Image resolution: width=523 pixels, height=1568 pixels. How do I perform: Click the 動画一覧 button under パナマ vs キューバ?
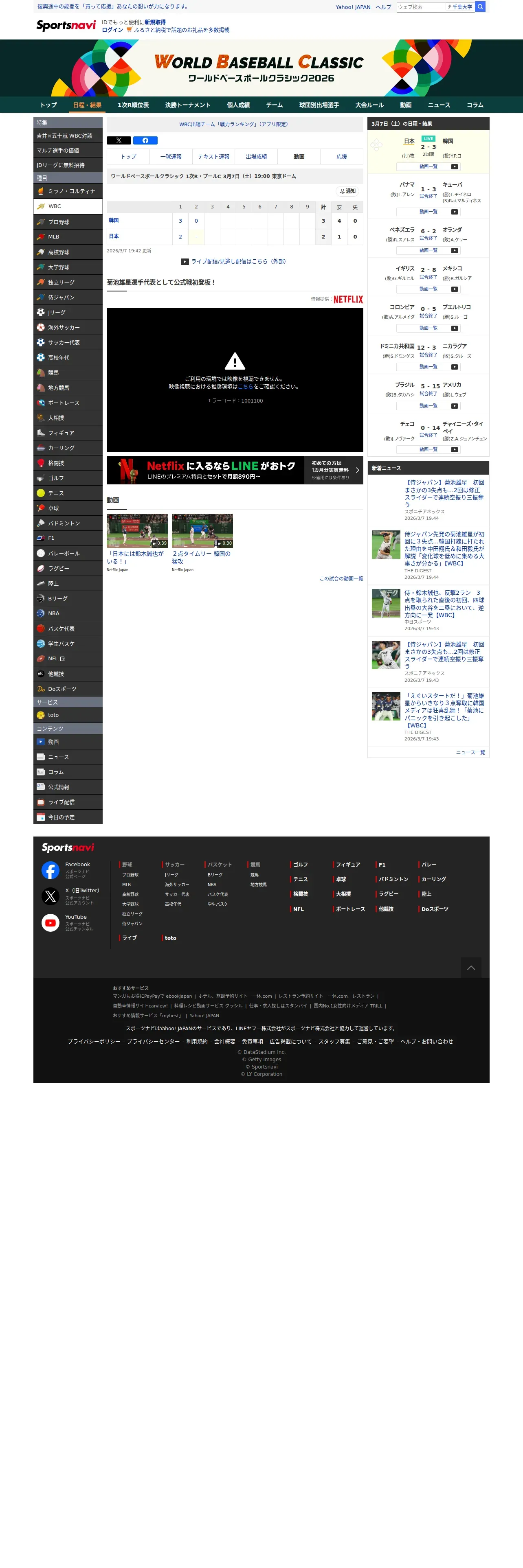point(428,212)
